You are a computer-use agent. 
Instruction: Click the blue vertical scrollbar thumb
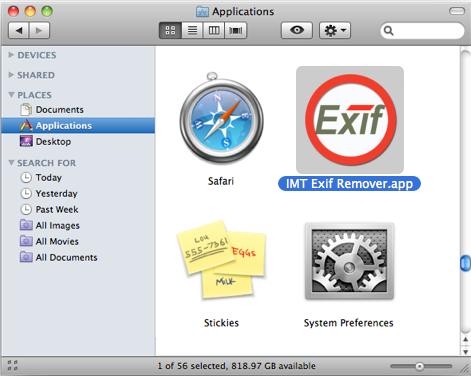click(465, 263)
